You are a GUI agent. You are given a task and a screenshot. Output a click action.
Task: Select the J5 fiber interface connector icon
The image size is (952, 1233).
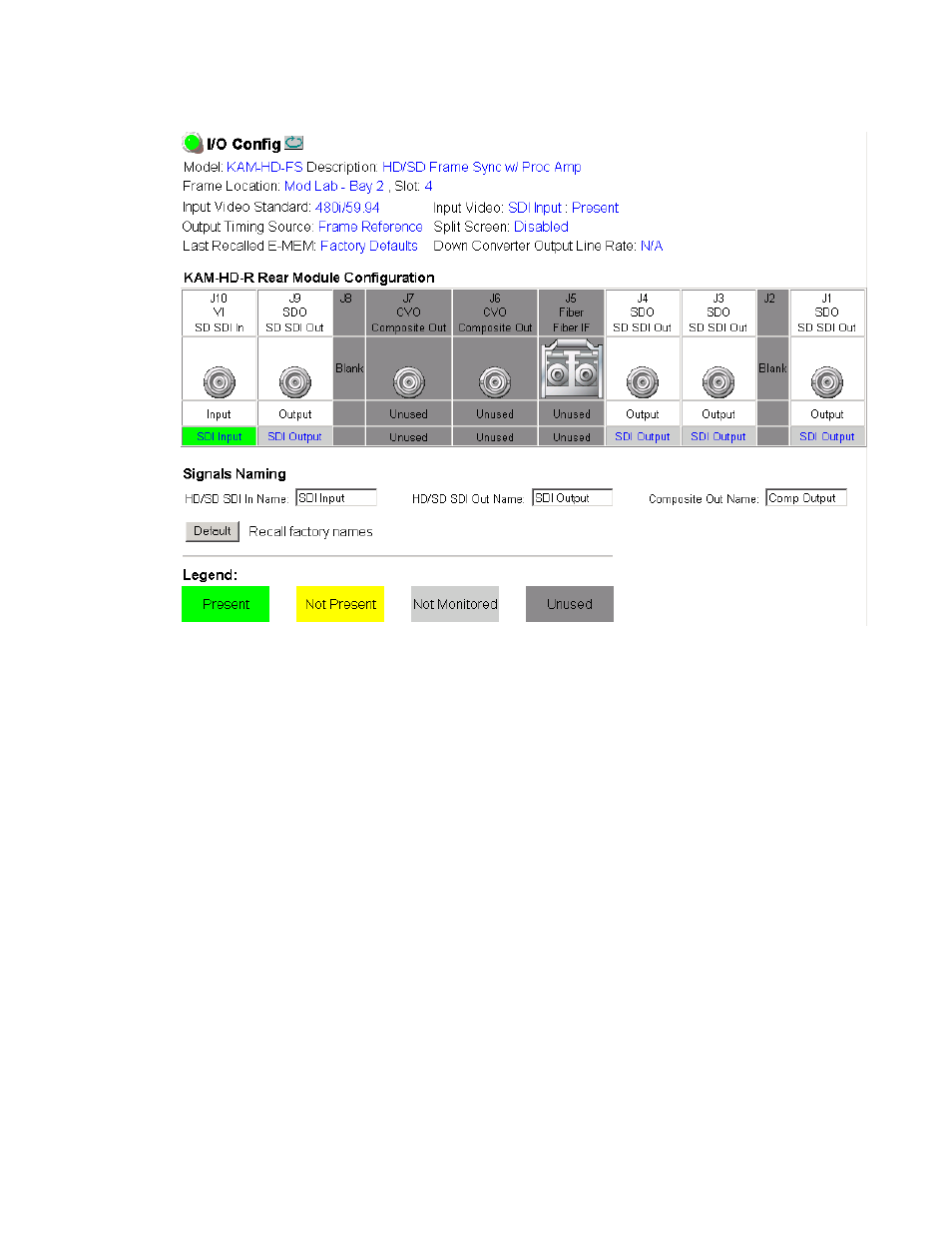point(572,369)
